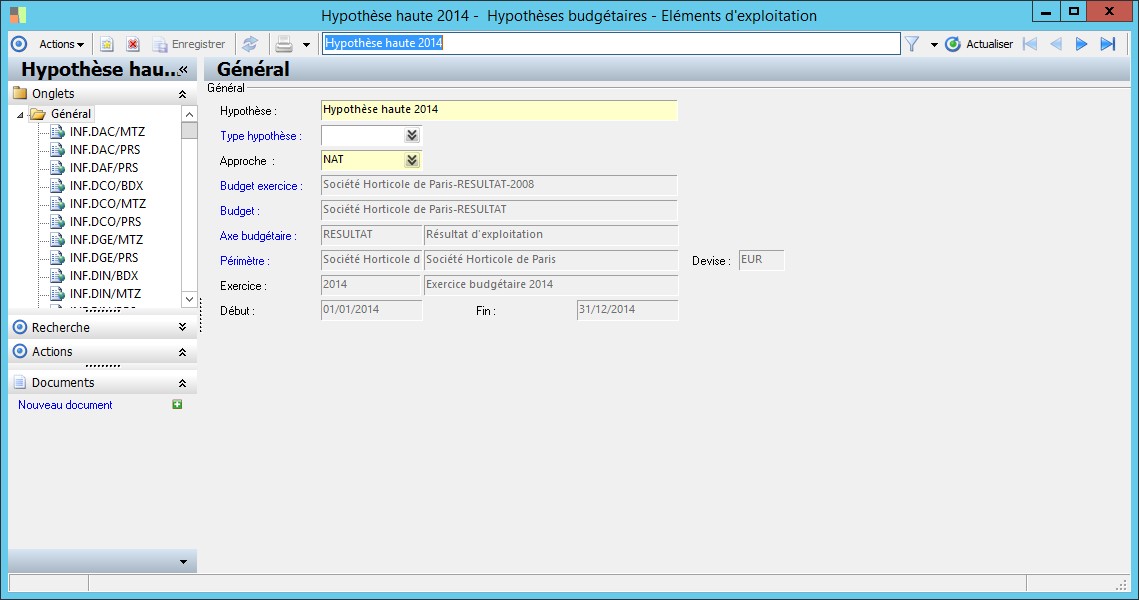Click the INF.DAC/MTZ document icon
The image size is (1139, 600).
point(57,131)
